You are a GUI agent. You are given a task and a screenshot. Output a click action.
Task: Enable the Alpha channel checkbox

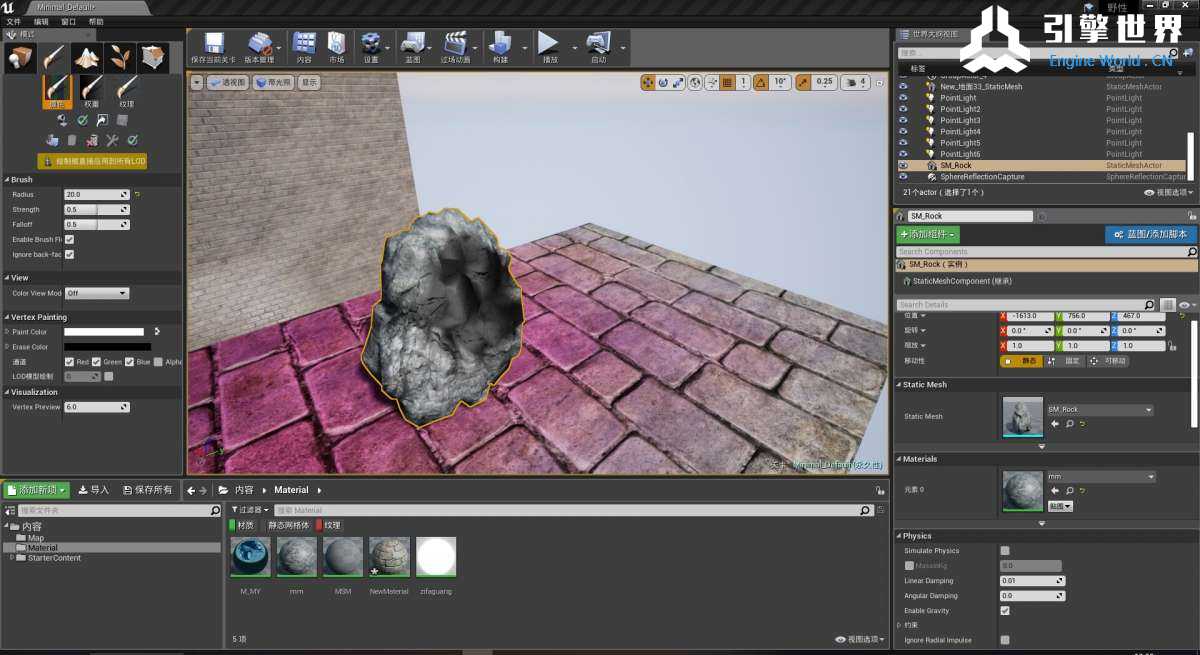[x=159, y=362]
